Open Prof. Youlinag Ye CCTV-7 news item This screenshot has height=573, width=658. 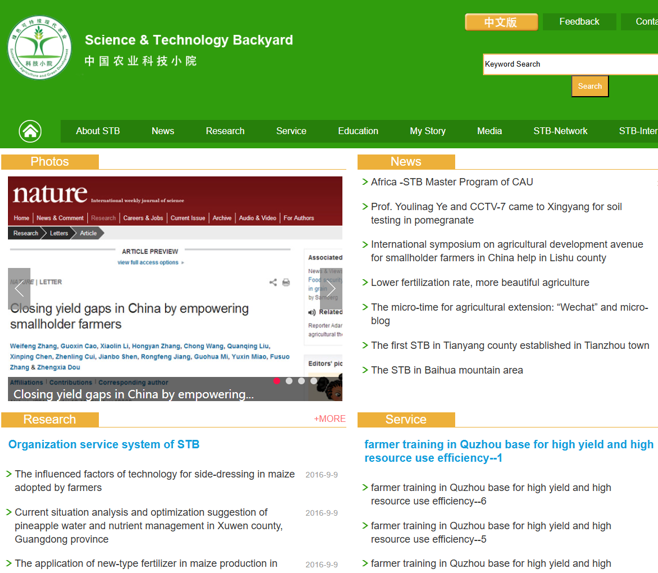click(496, 213)
